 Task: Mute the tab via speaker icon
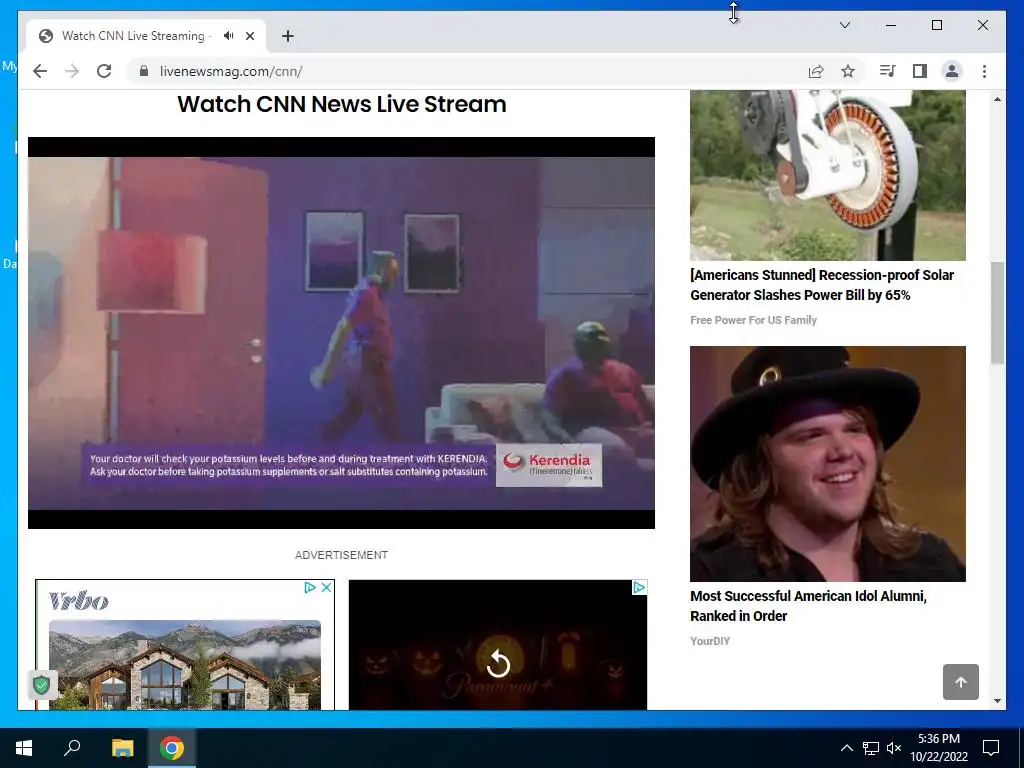(228, 36)
